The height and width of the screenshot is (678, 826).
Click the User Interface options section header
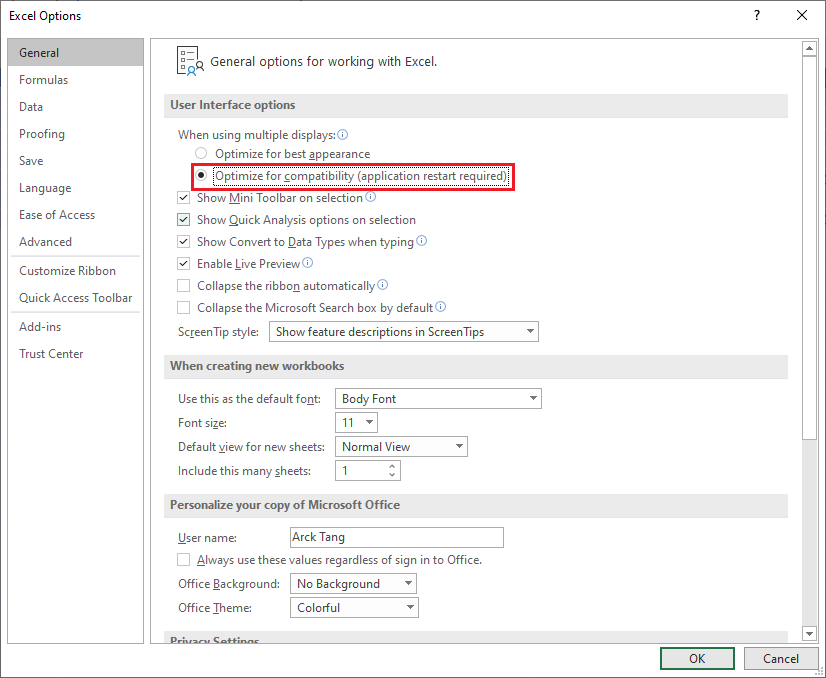(476, 105)
